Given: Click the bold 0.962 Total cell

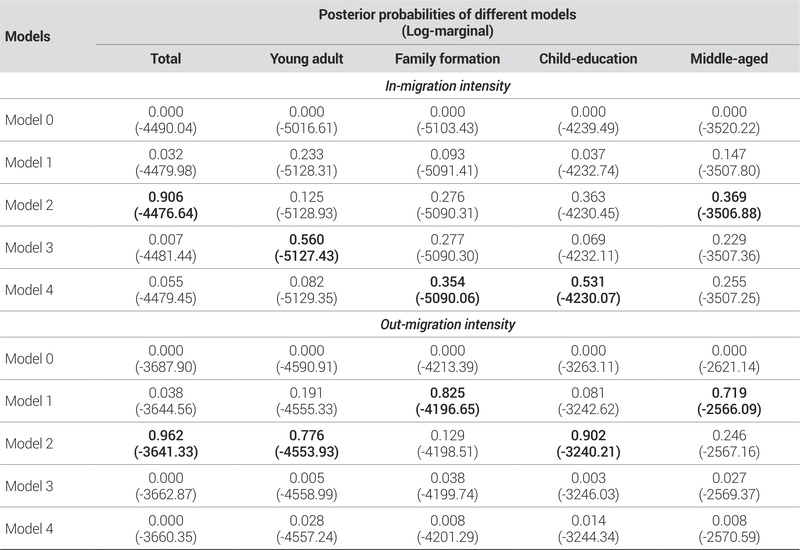Looking at the screenshot, I should coord(165,436).
